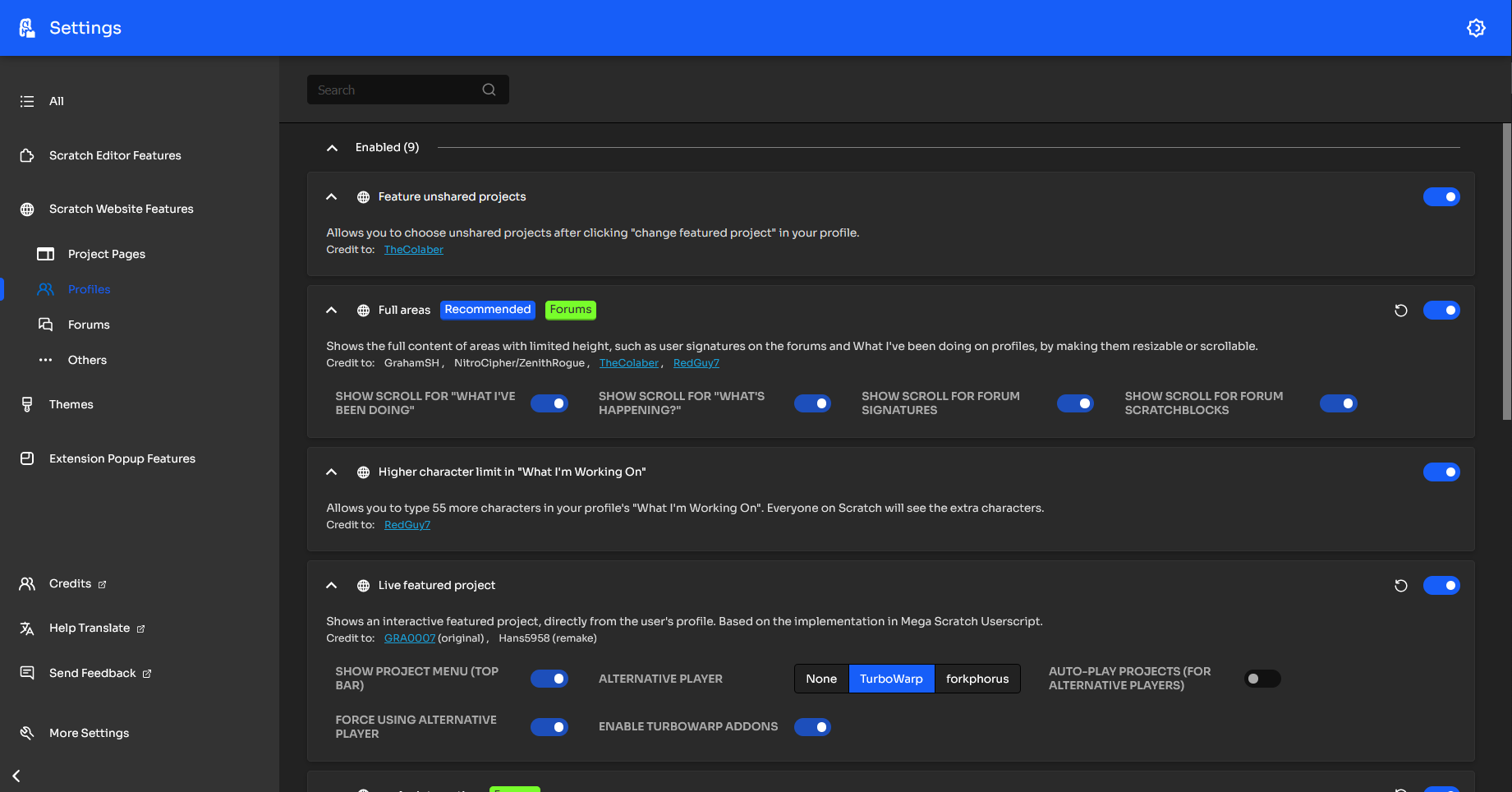Screen dimensions: 1512x792
Task: Collapse the Full areas card
Action: coord(331,311)
